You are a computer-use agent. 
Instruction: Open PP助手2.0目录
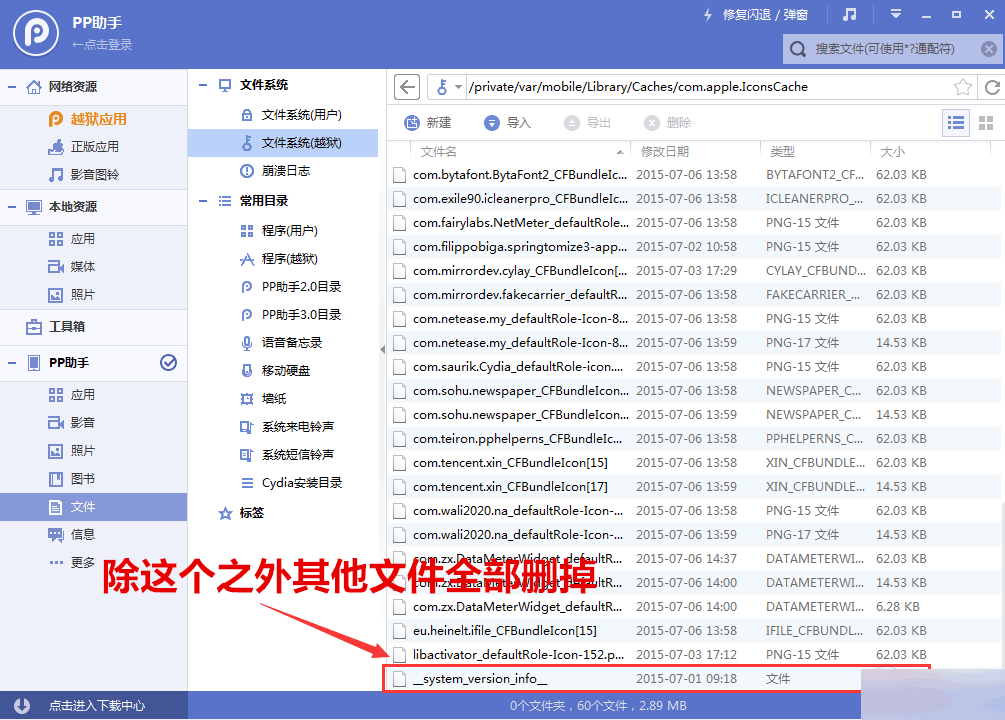[x=290, y=287]
